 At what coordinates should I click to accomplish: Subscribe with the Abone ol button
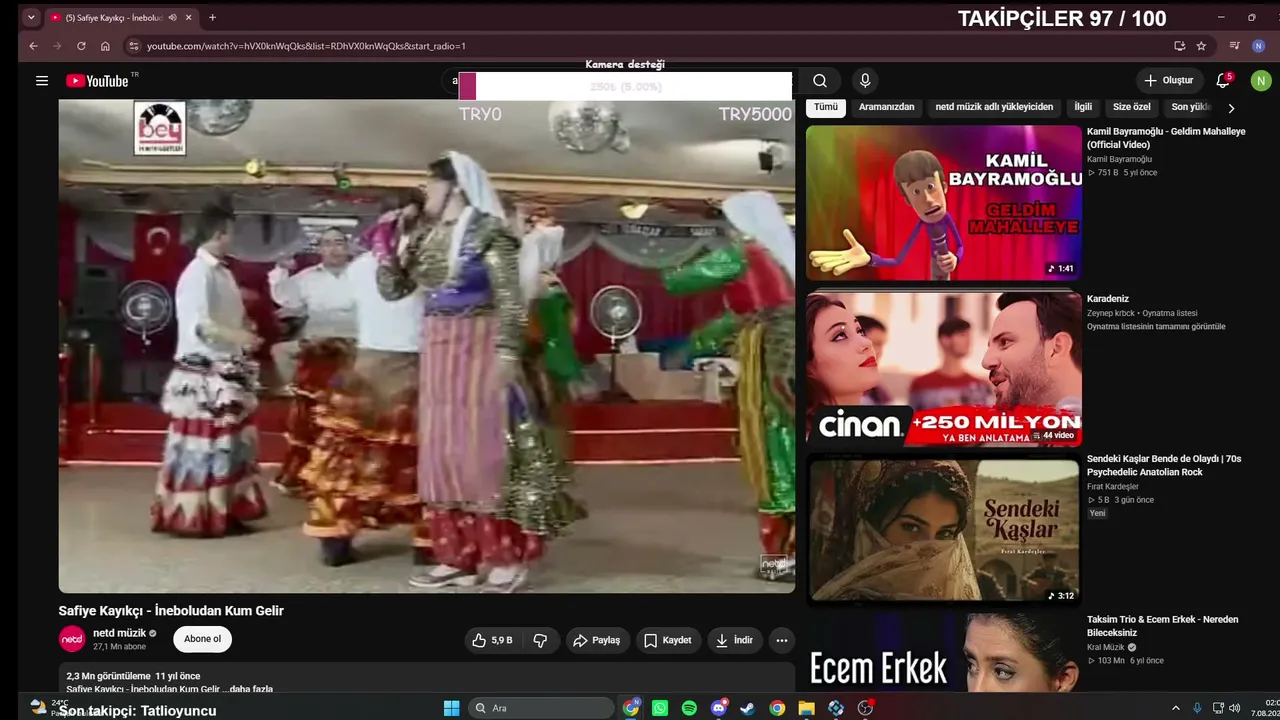[x=203, y=640]
